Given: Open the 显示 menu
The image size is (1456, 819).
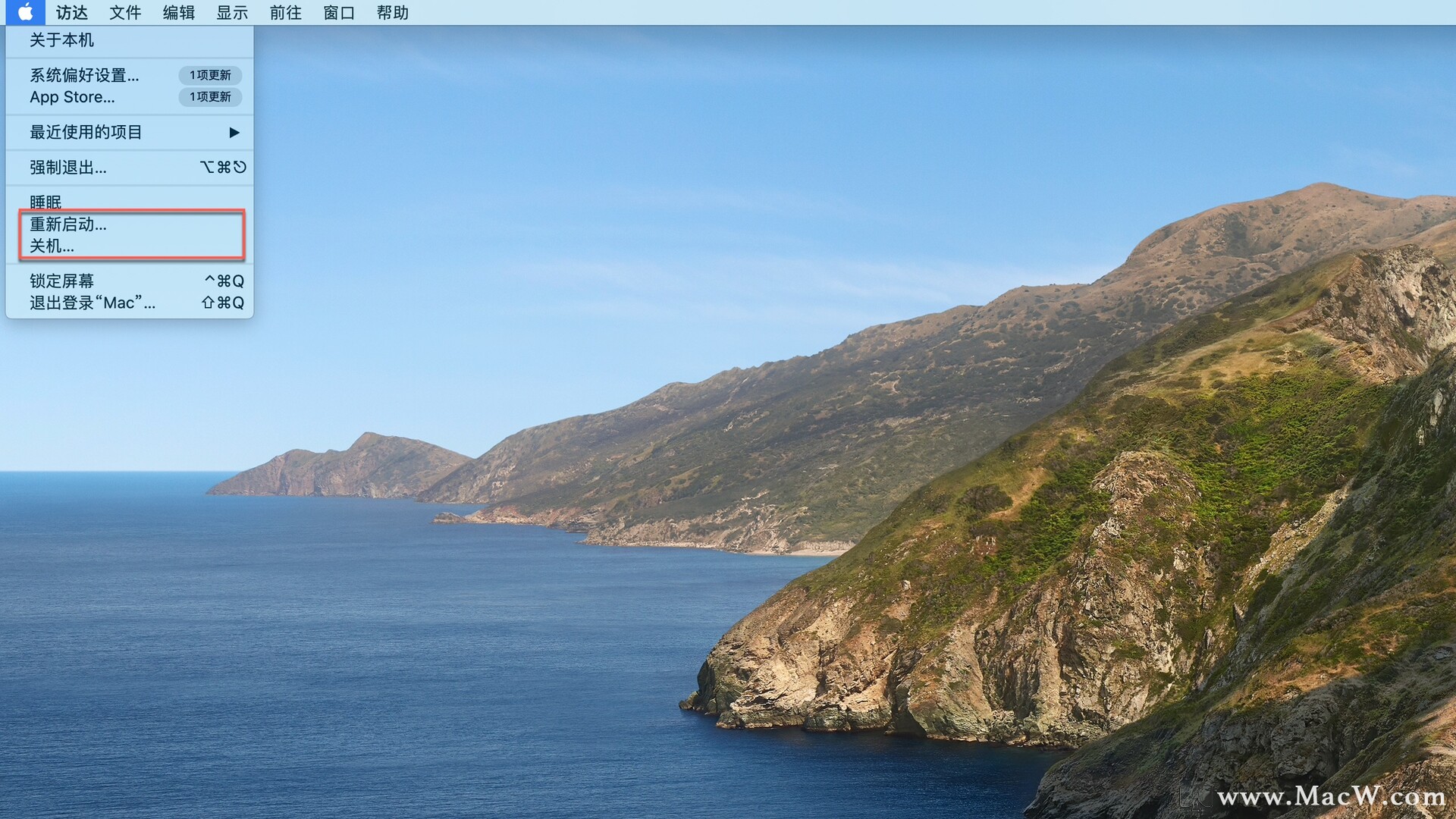Looking at the screenshot, I should pyautogui.click(x=232, y=13).
